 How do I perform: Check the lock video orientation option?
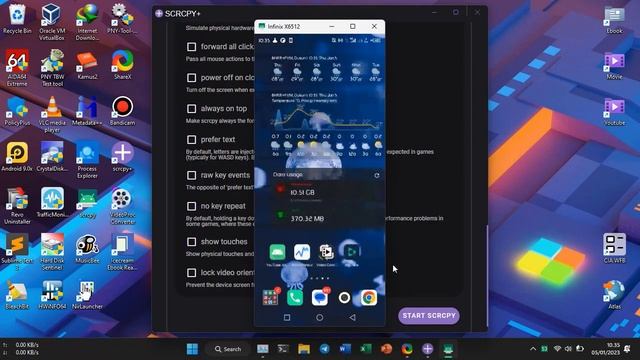(191, 273)
